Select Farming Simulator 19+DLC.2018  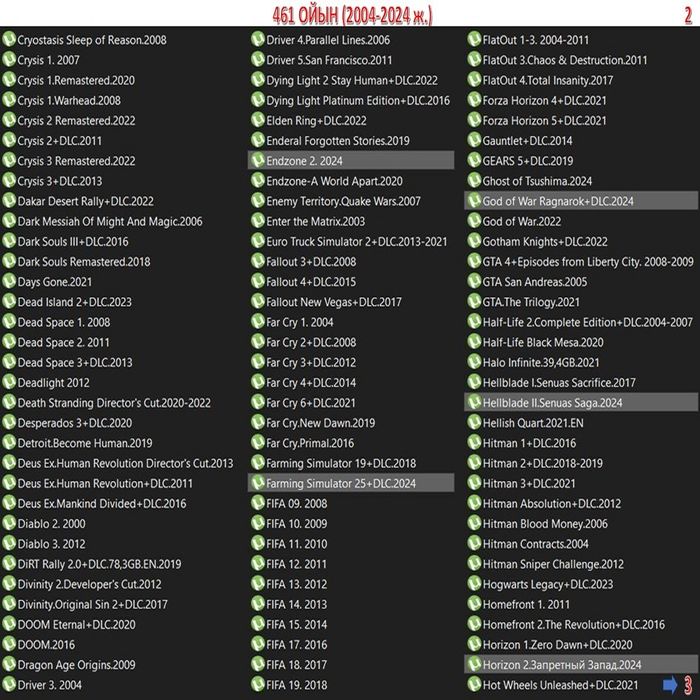pyautogui.click(x=341, y=463)
